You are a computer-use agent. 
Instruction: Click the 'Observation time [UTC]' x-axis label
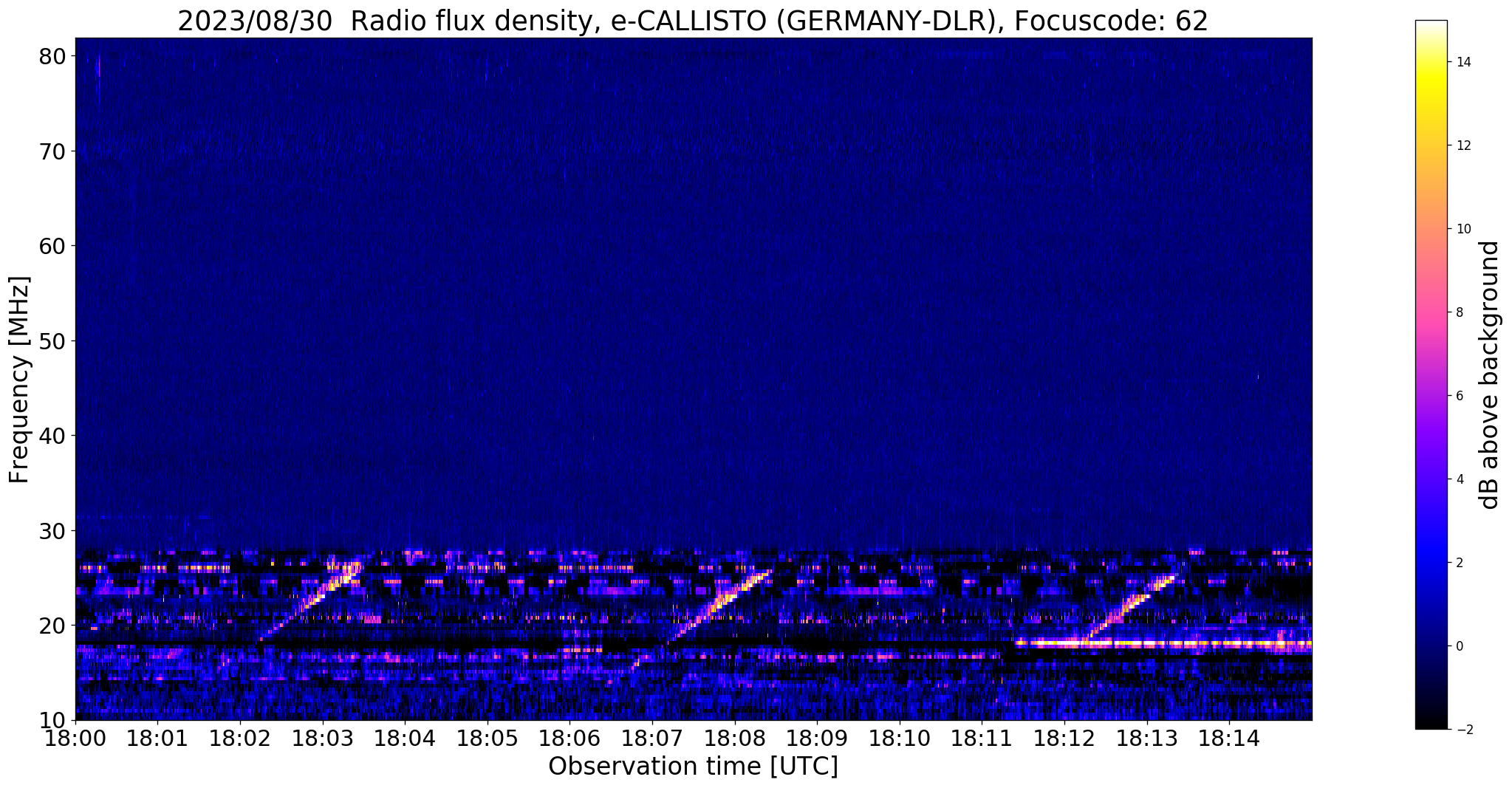693,766
